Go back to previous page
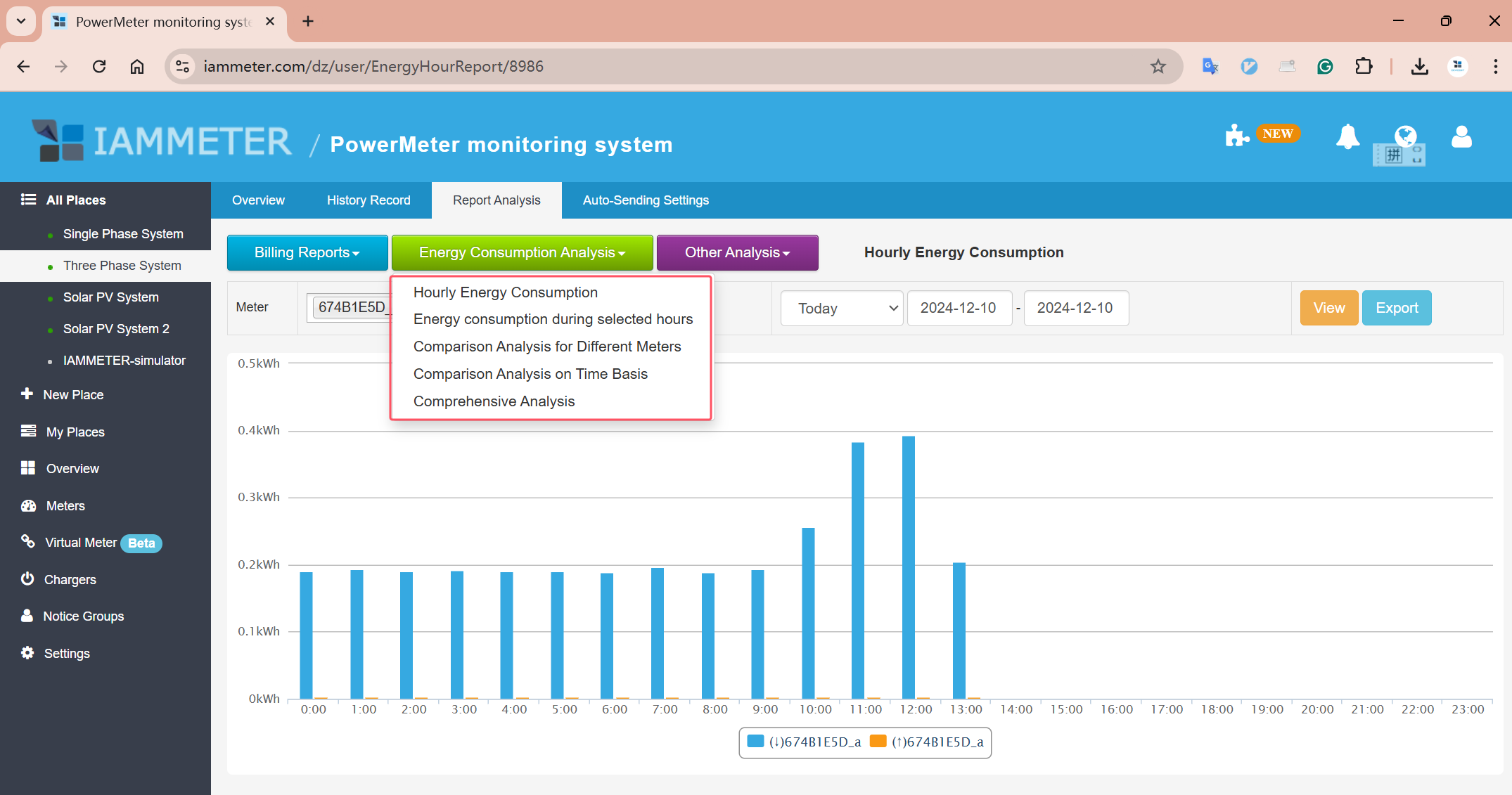The image size is (1512, 795). point(23,67)
